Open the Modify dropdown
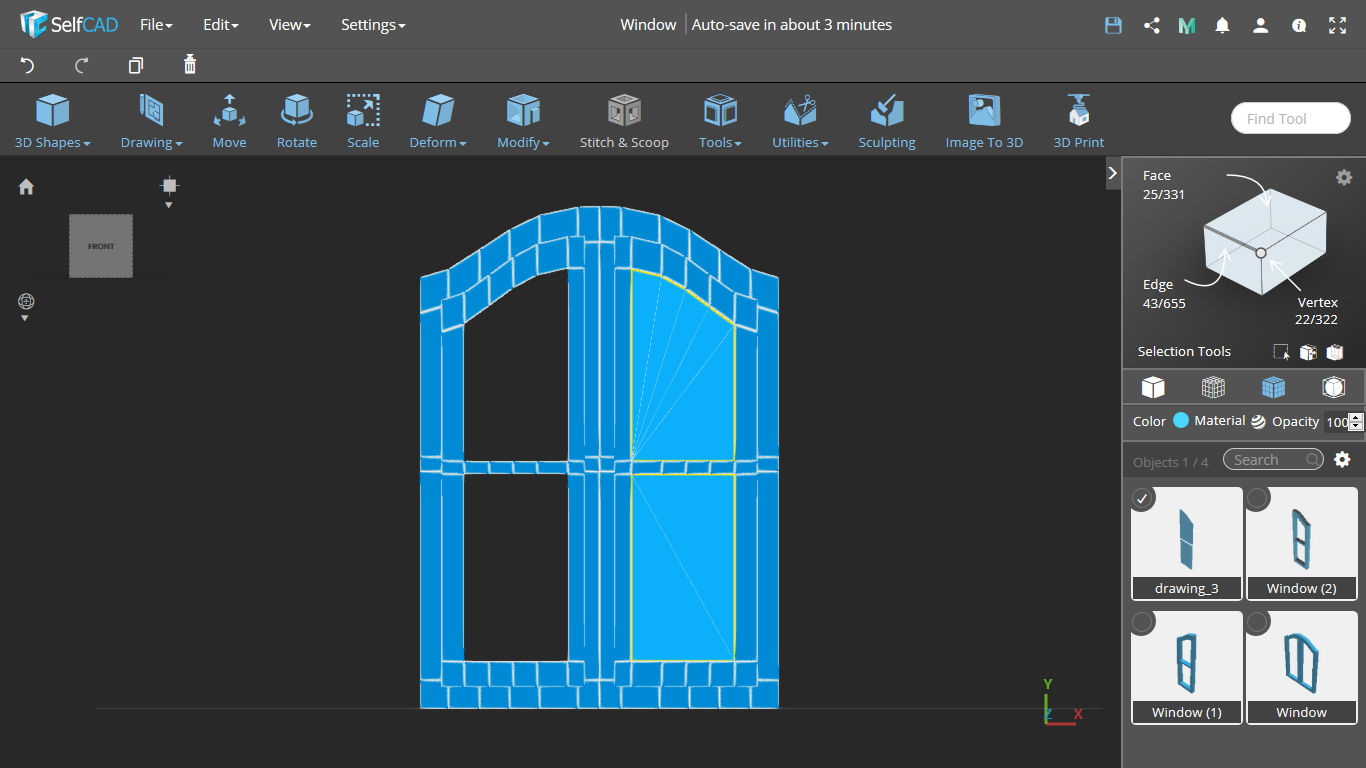The image size is (1366, 768). coord(523,121)
